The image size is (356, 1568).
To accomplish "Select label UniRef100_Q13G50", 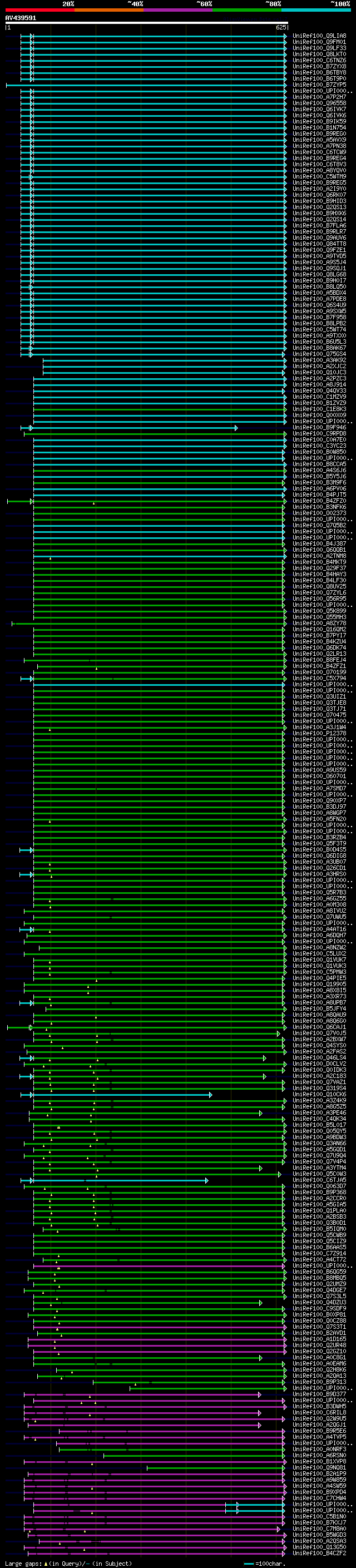I will click(319, 1547).
